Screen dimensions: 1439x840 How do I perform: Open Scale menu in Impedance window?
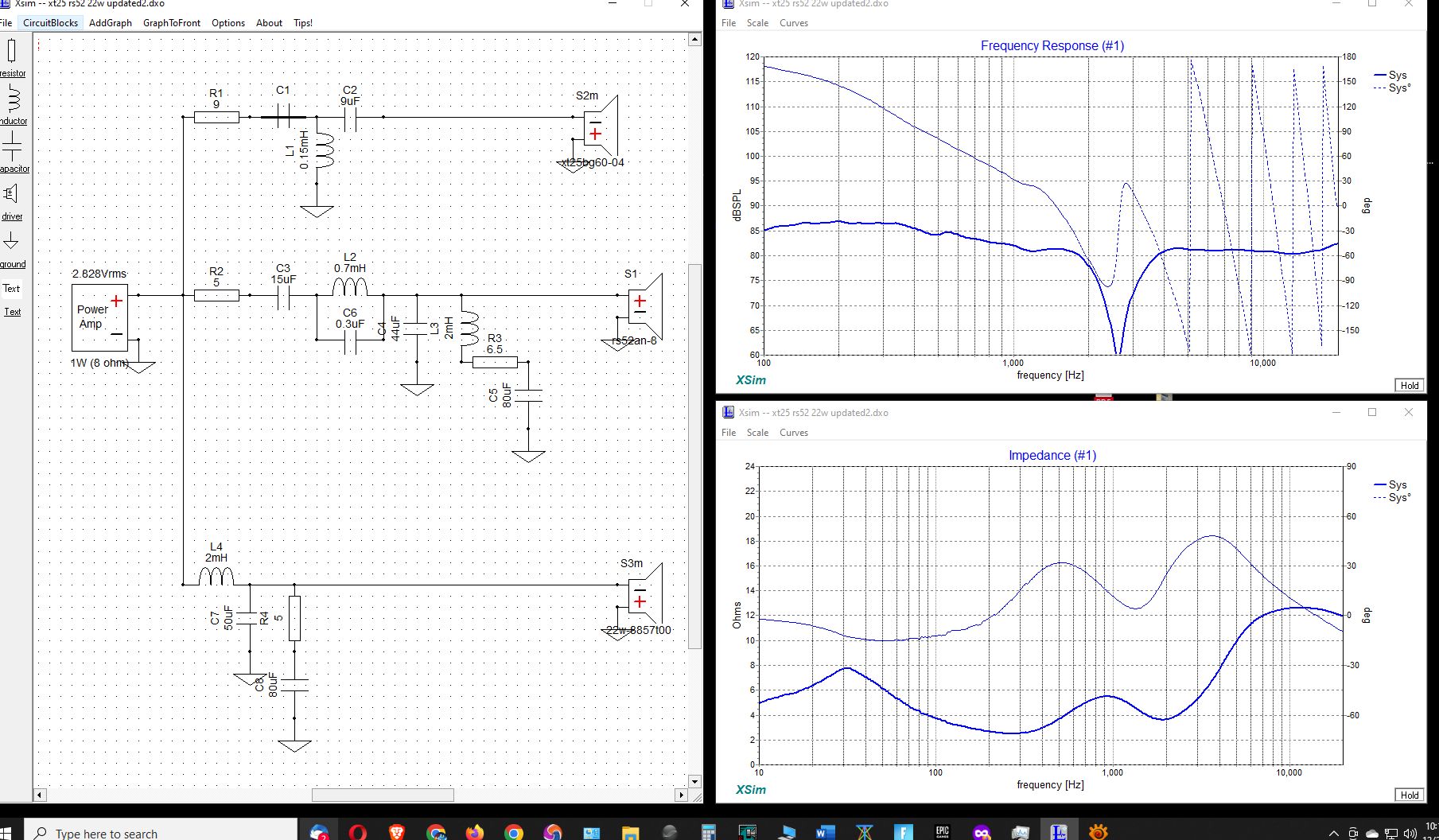click(757, 433)
